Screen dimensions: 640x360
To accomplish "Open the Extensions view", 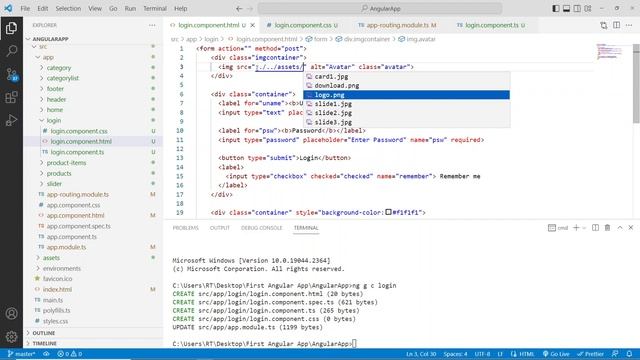I will point(11,97).
